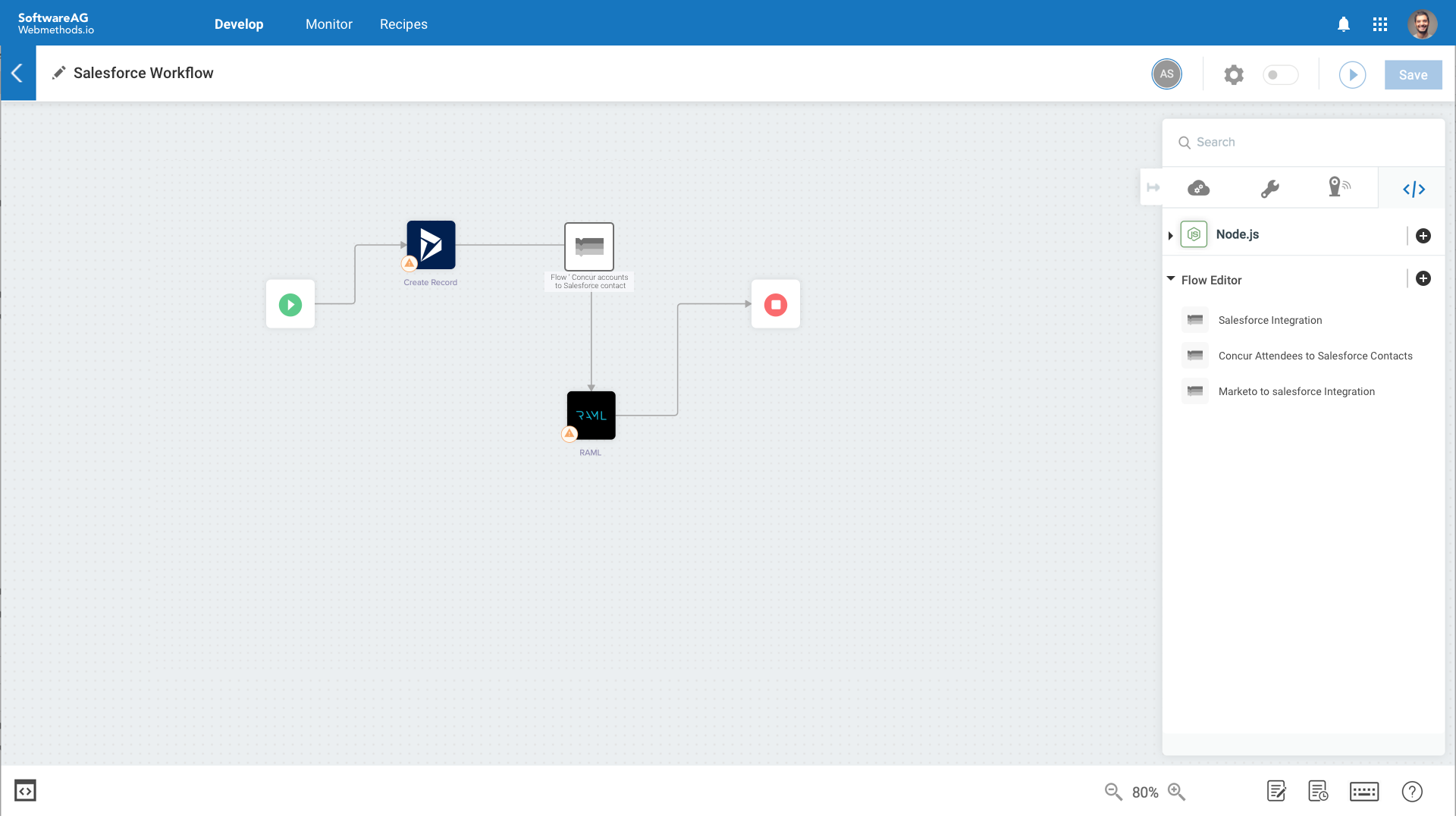Open the wrench utilities tab
Viewport: 1456px width, 819px height.
1269,188
